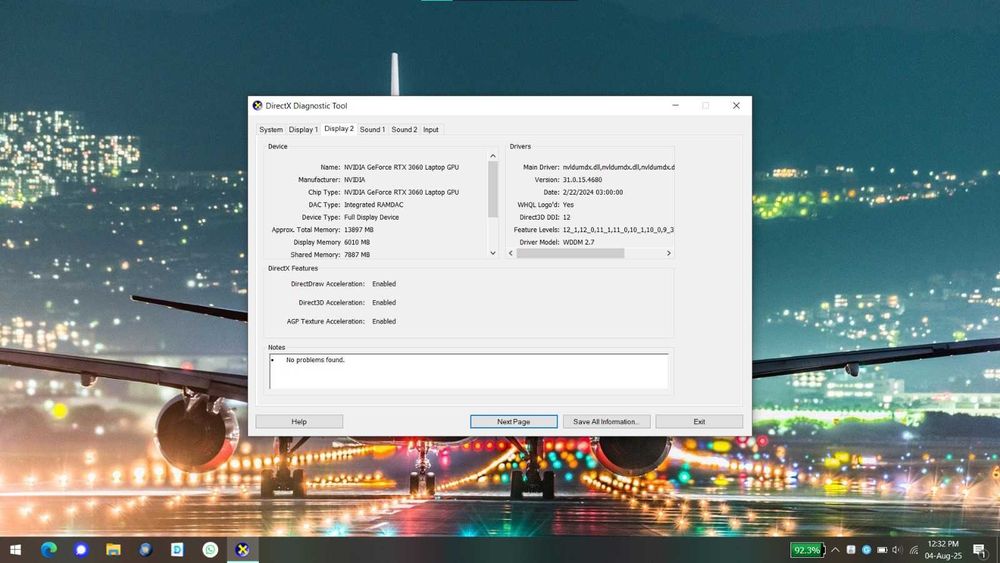Image resolution: width=1000 pixels, height=563 pixels.
Task: Click the Next Page button
Action: pos(513,421)
